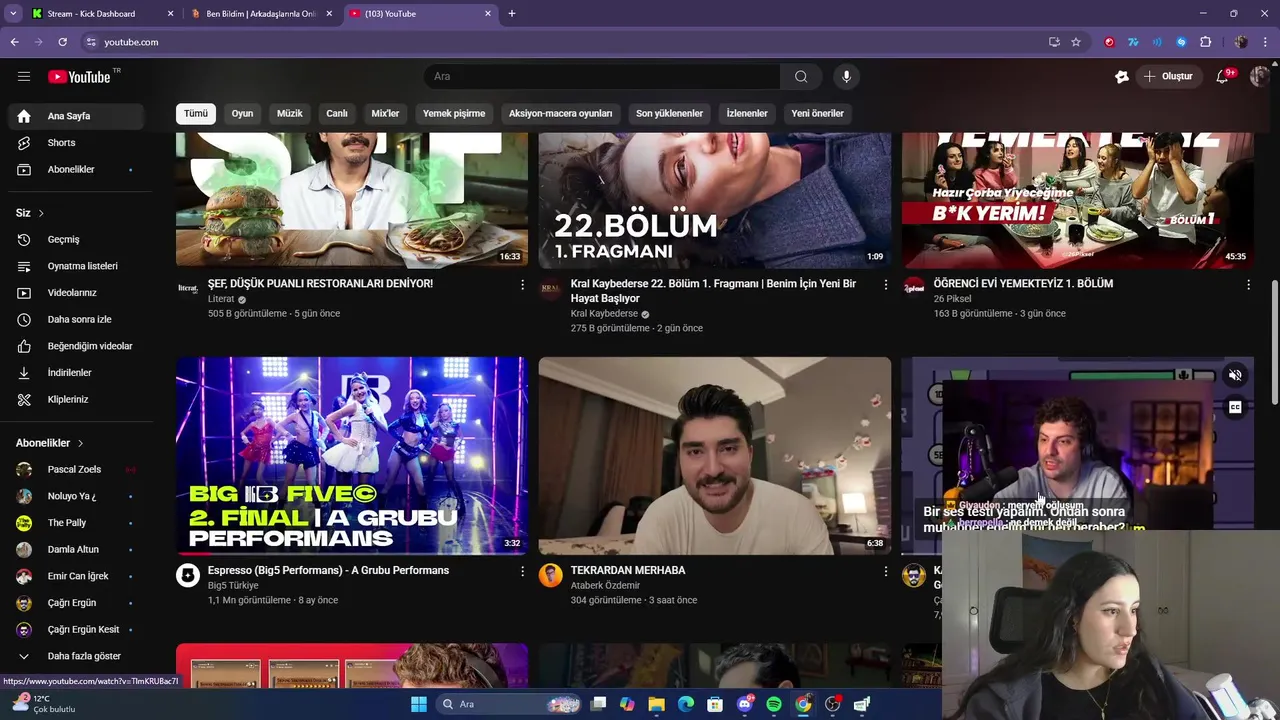Go back with the browser back arrow

click(15, 42)
